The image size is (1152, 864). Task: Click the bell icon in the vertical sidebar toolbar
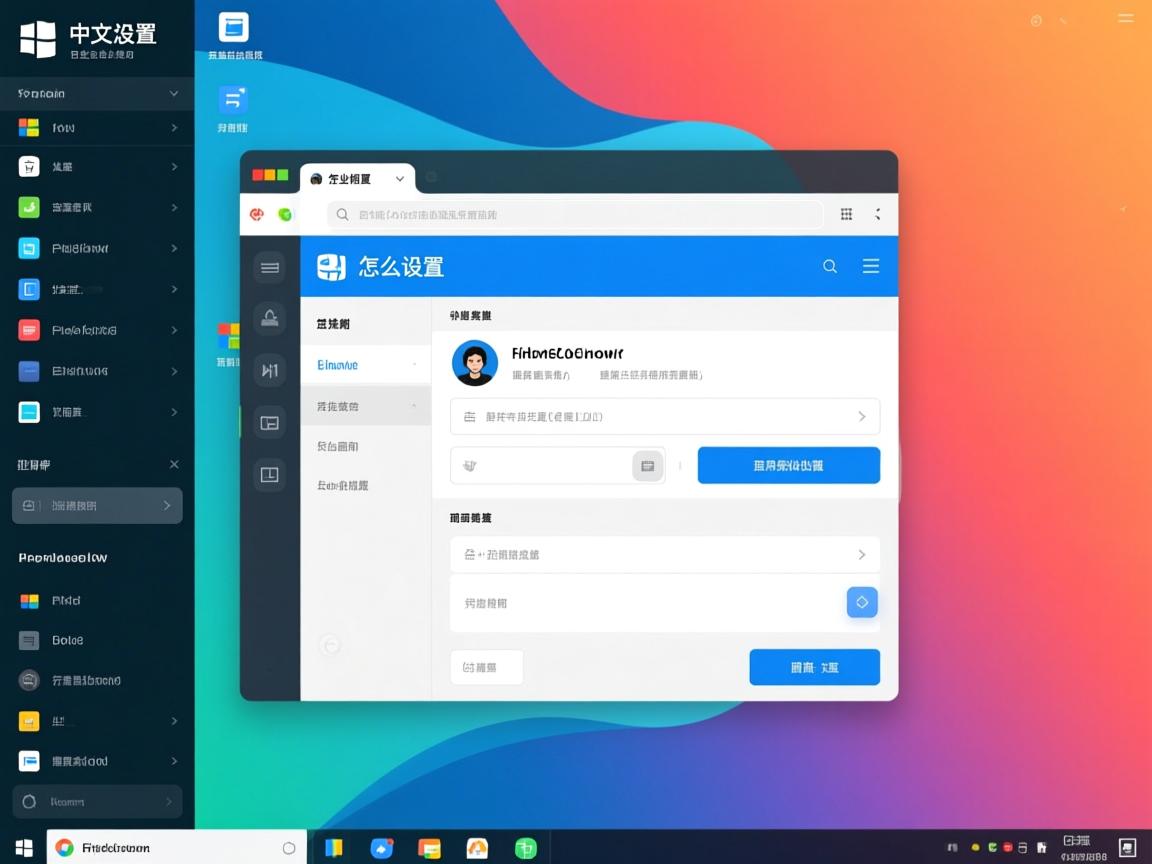click(269, 318)
